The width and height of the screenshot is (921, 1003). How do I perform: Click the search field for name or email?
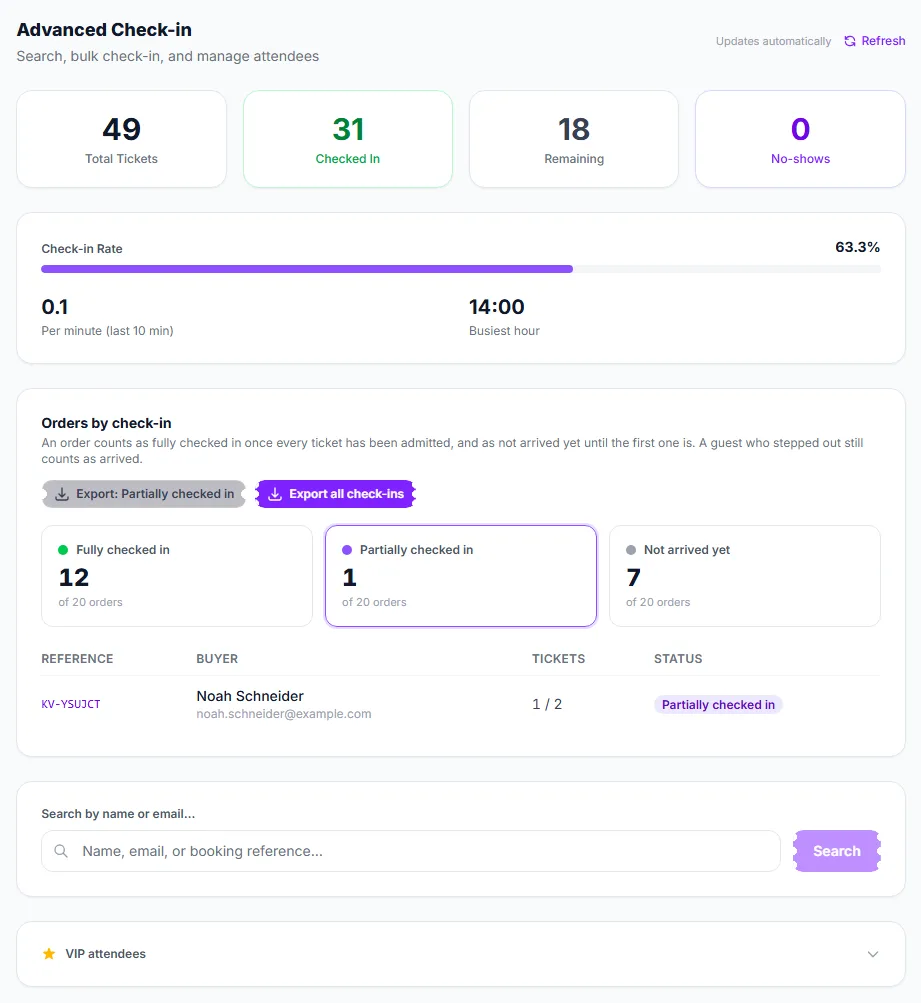pyautogui.click(x=411, y=851)
